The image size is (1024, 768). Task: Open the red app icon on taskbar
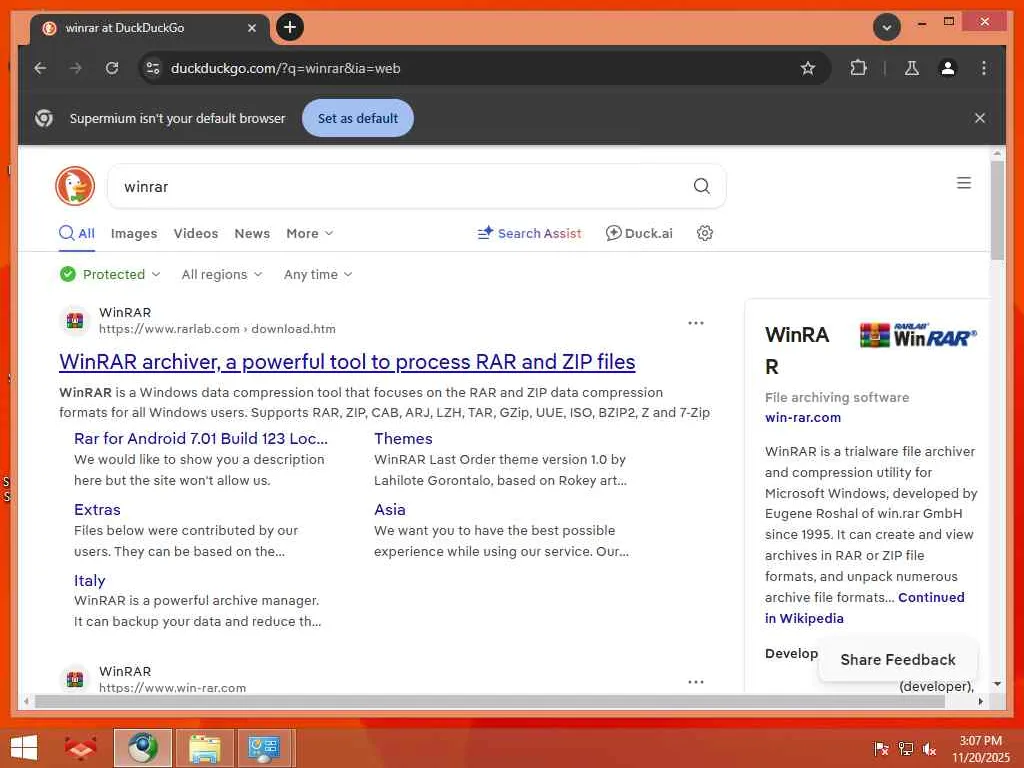[80, 748]
